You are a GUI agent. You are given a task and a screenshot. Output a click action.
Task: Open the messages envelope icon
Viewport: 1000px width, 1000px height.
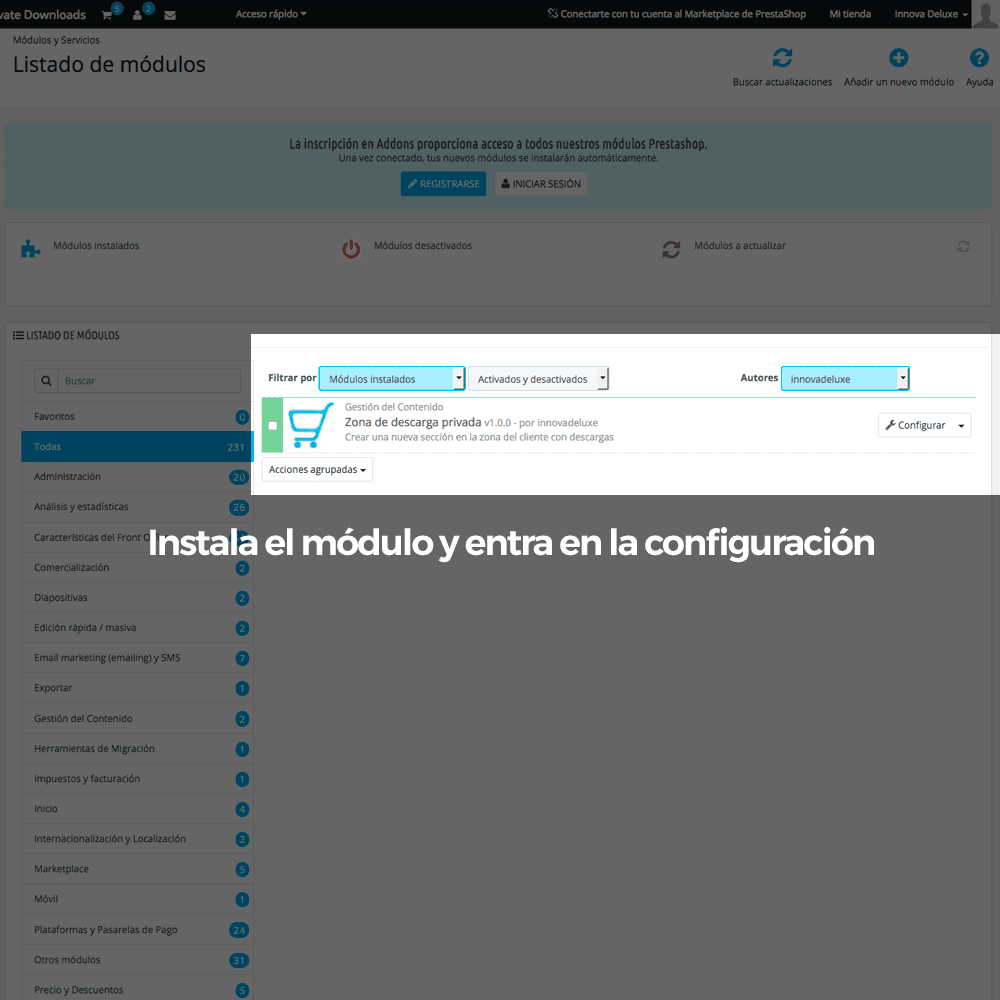(x=170, y=15)
